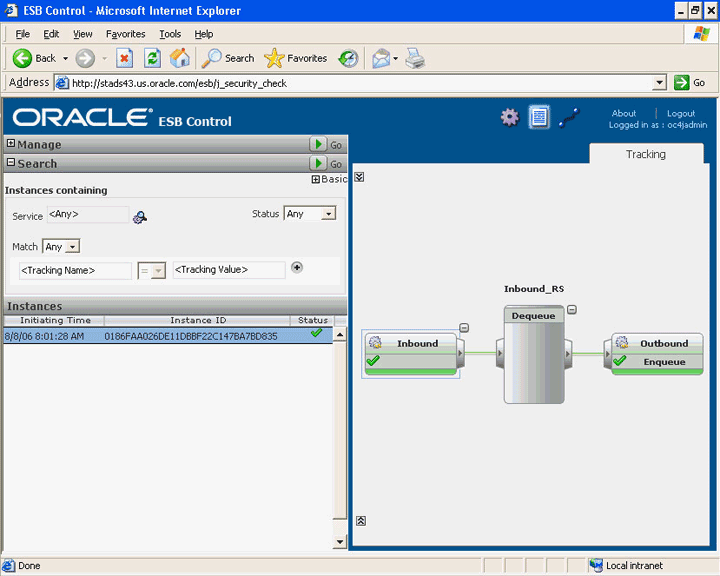Expand the Manage panel

pyautogui.click(x=11, y=143)
